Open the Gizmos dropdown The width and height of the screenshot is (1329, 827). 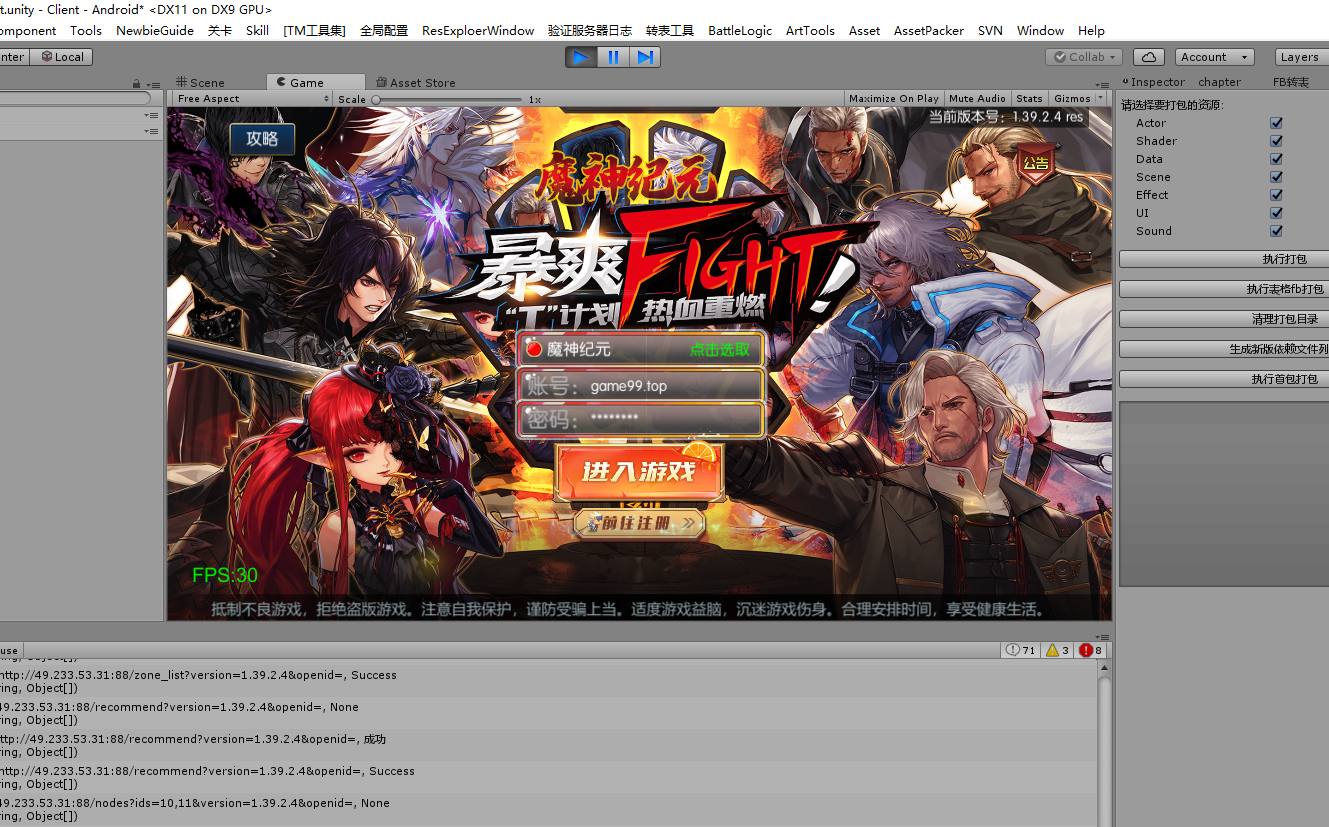tap(1078, 99)
